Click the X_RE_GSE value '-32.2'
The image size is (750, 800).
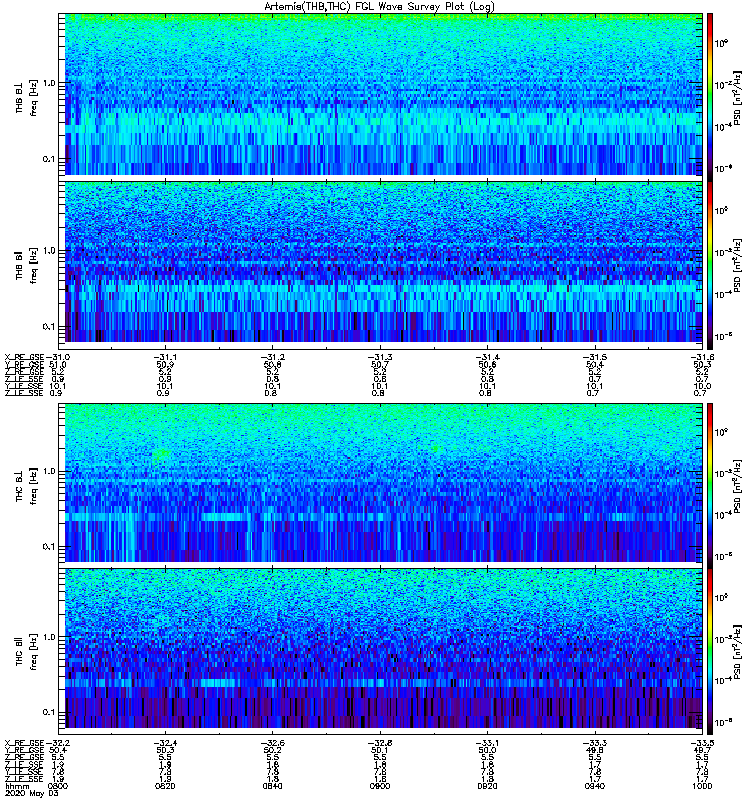tap(58, 743)
